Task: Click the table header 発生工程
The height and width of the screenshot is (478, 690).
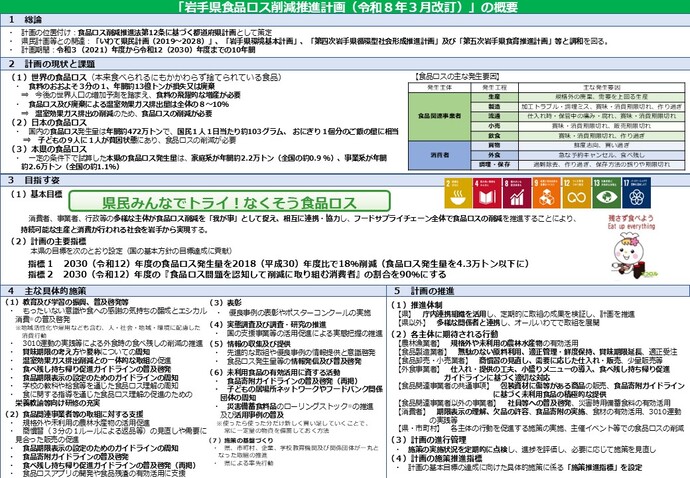Action: (x=494, y=87)
